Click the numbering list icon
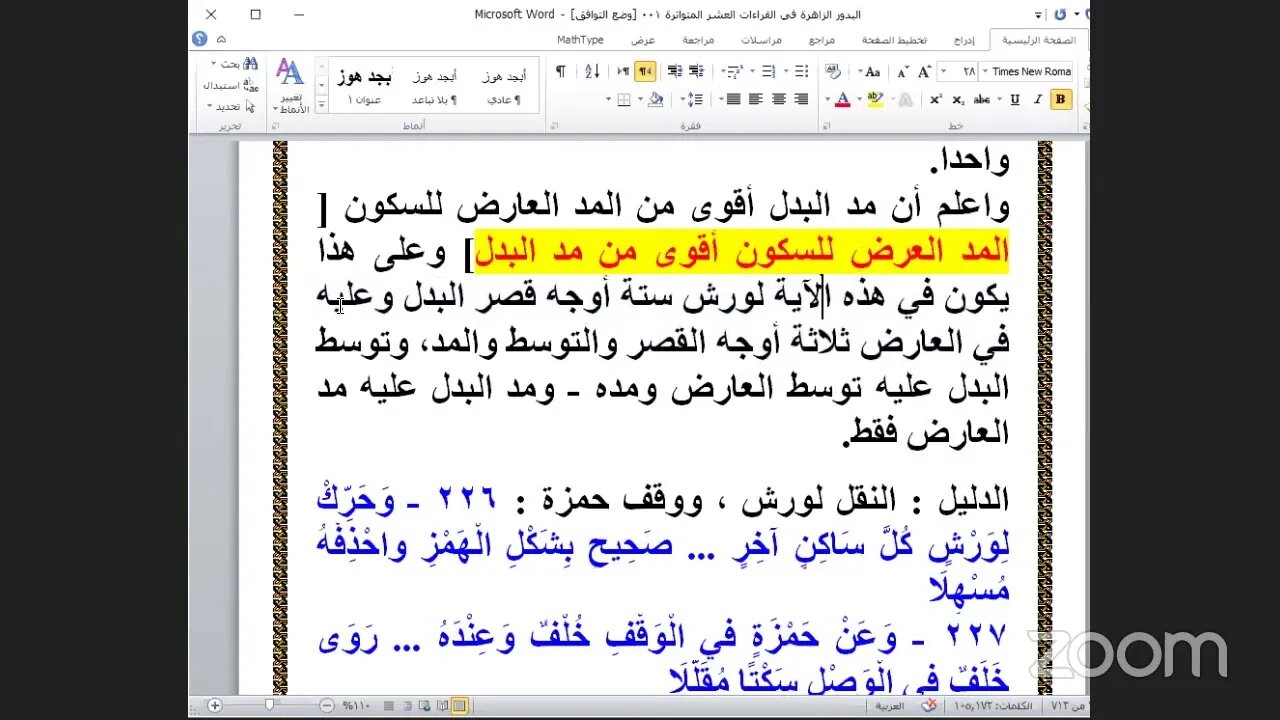The image size is (1280, 720). point(768,71)
